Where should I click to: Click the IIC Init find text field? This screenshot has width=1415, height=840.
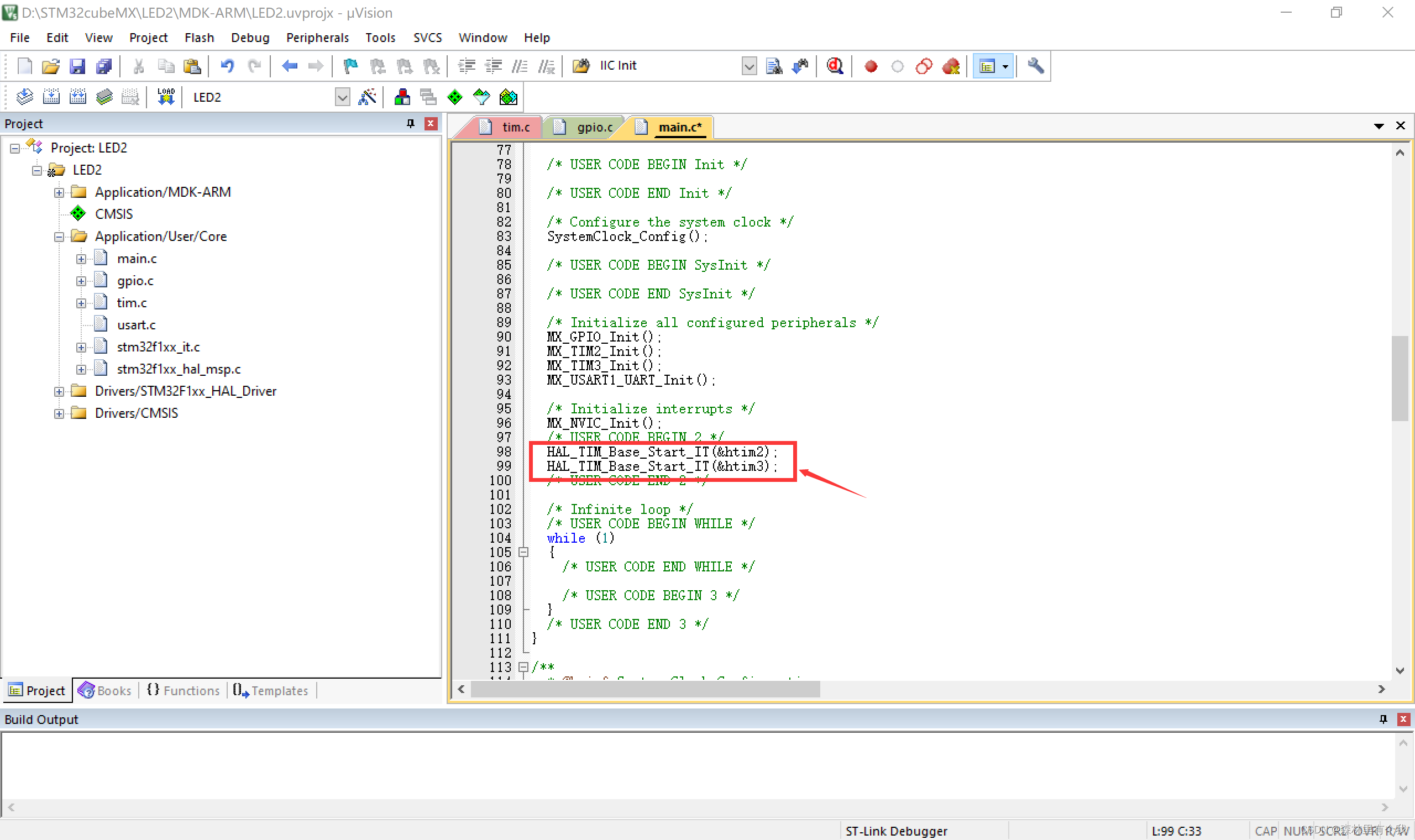[669, 66]
